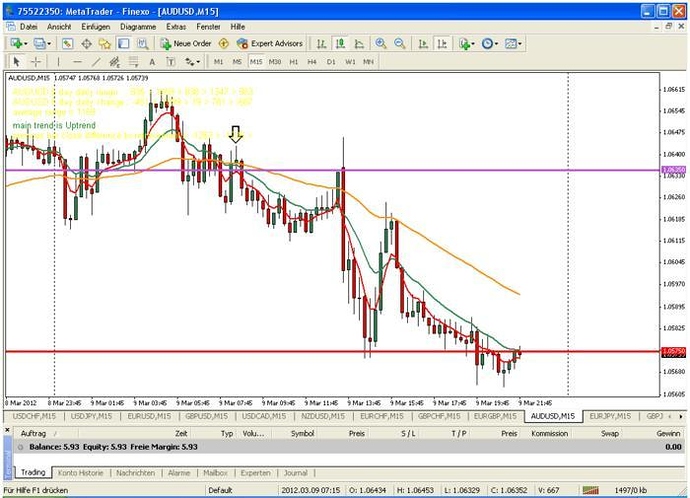Select the D1 timeframe button
This screenshot has height=498, width=690.
[x=331, y=62]
